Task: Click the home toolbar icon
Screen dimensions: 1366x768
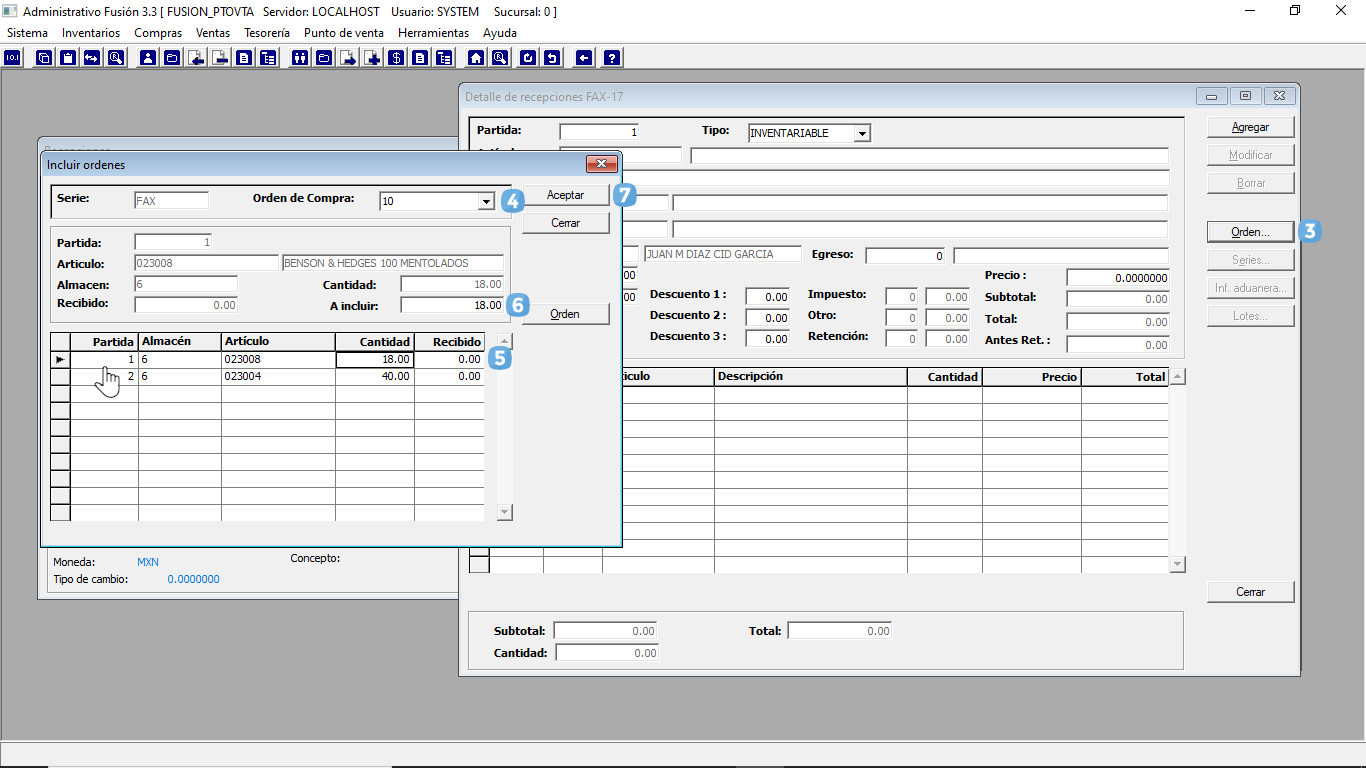Action: pyautogui.click(x=476, y=57)
